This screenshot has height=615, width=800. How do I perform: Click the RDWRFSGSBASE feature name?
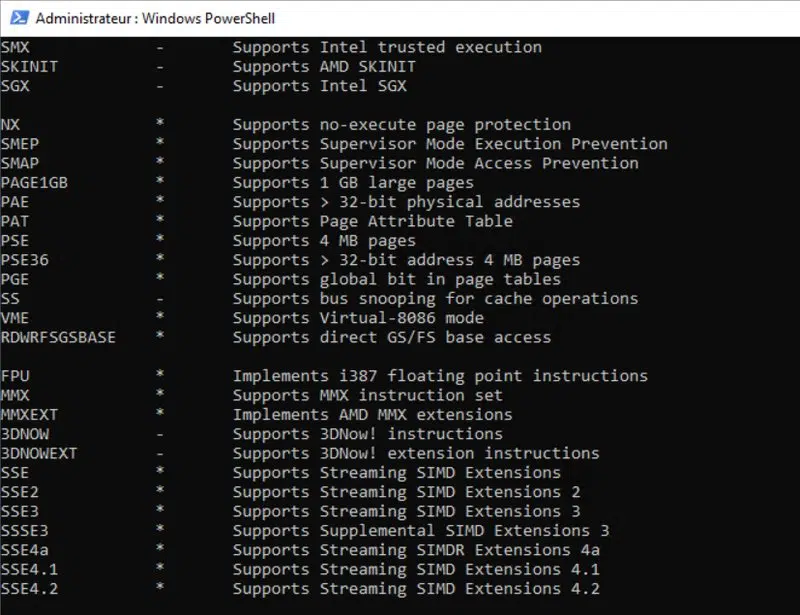(58, 337)
